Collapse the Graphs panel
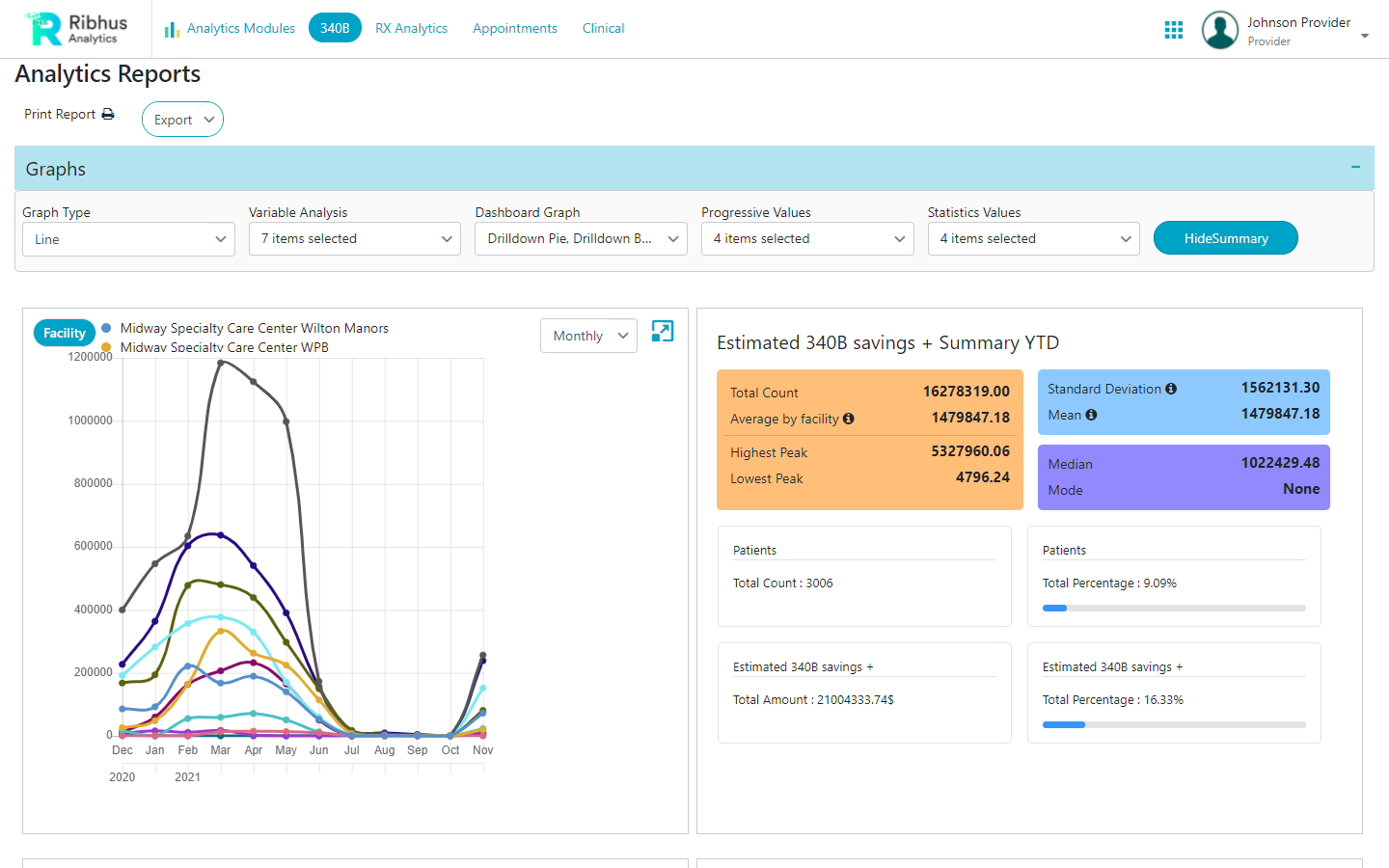 [x=1355, y=166]
